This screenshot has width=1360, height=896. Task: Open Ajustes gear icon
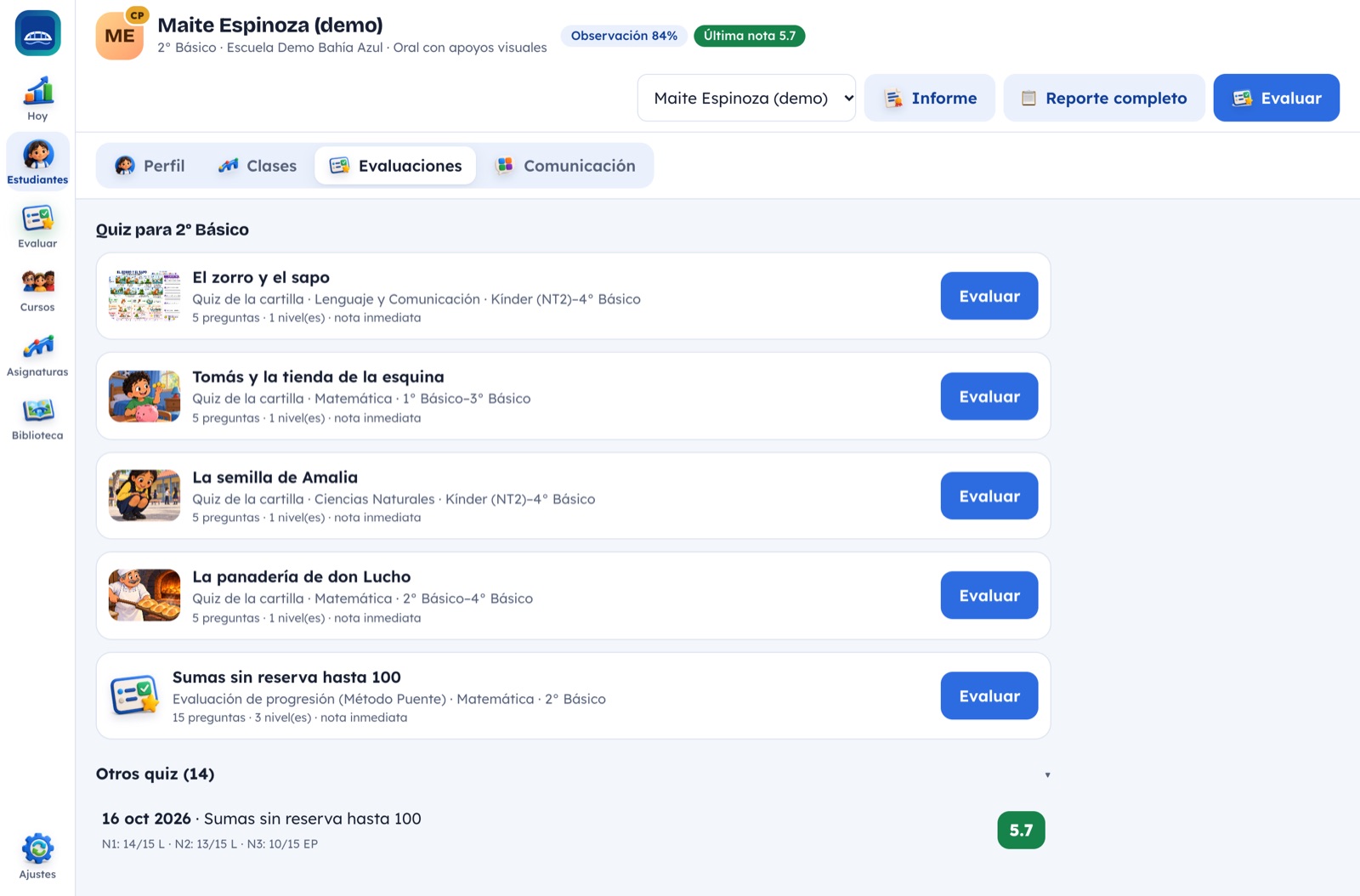(37, 856)
